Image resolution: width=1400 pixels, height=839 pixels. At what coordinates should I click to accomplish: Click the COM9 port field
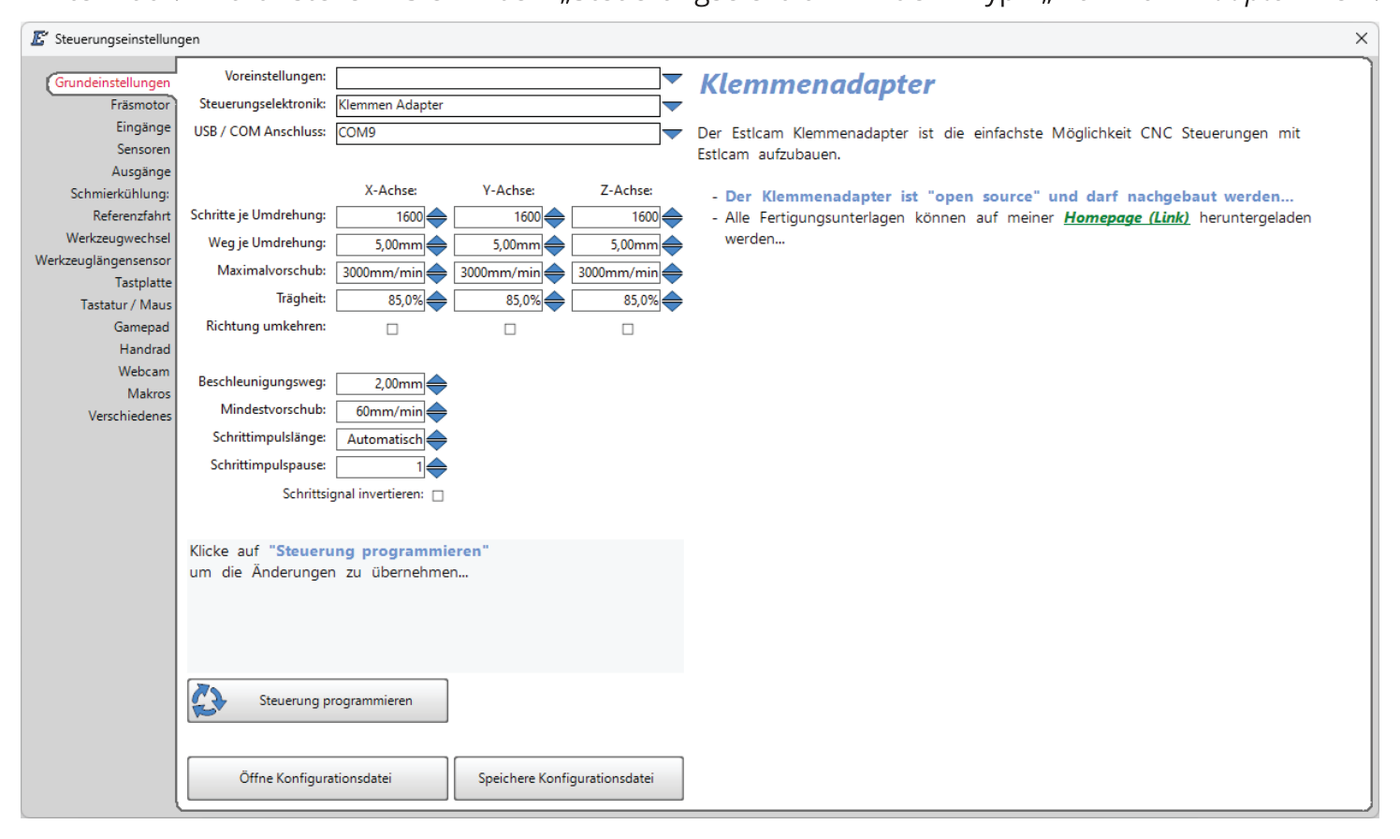[x=498, y=134]
